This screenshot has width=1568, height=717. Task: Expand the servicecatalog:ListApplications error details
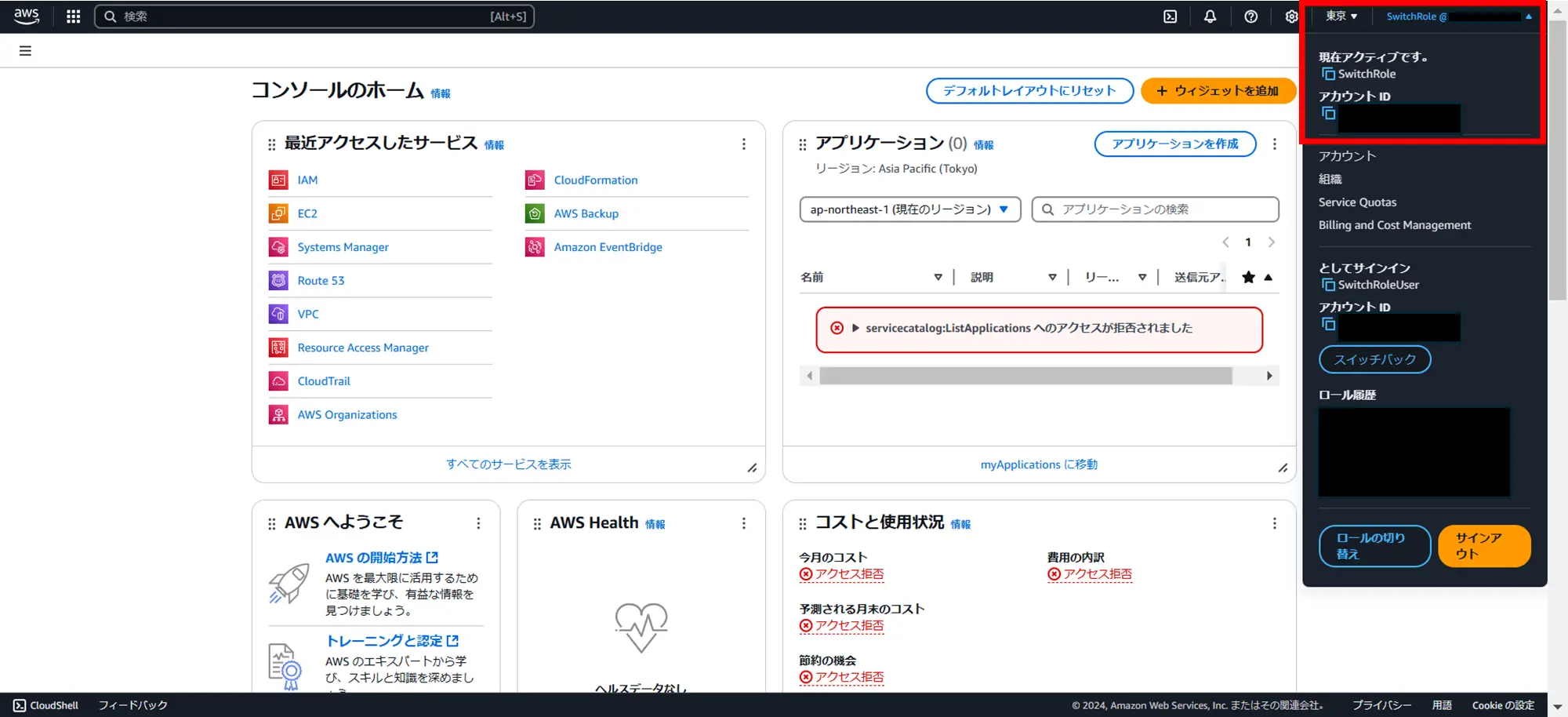pyautogui.click(x=855, y=328)
